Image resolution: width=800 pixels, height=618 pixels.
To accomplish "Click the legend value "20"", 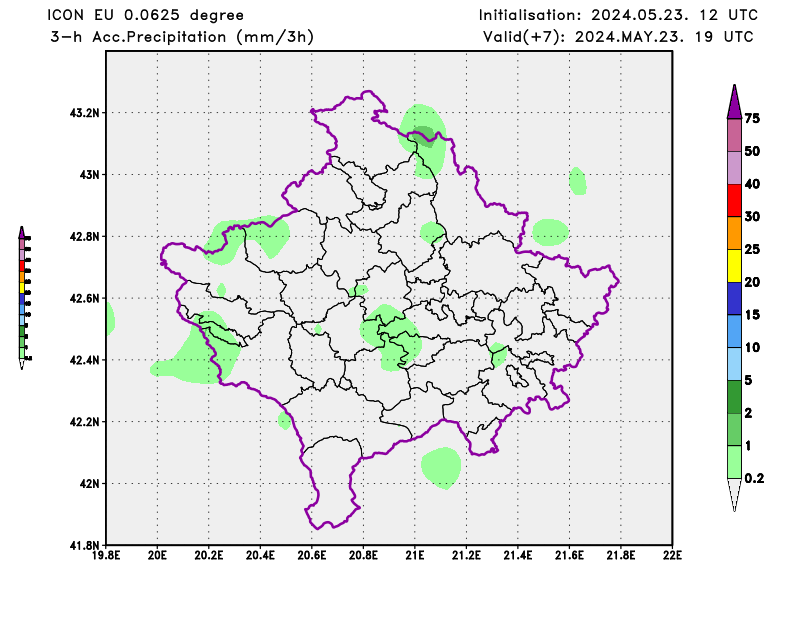I will point(752,282).
